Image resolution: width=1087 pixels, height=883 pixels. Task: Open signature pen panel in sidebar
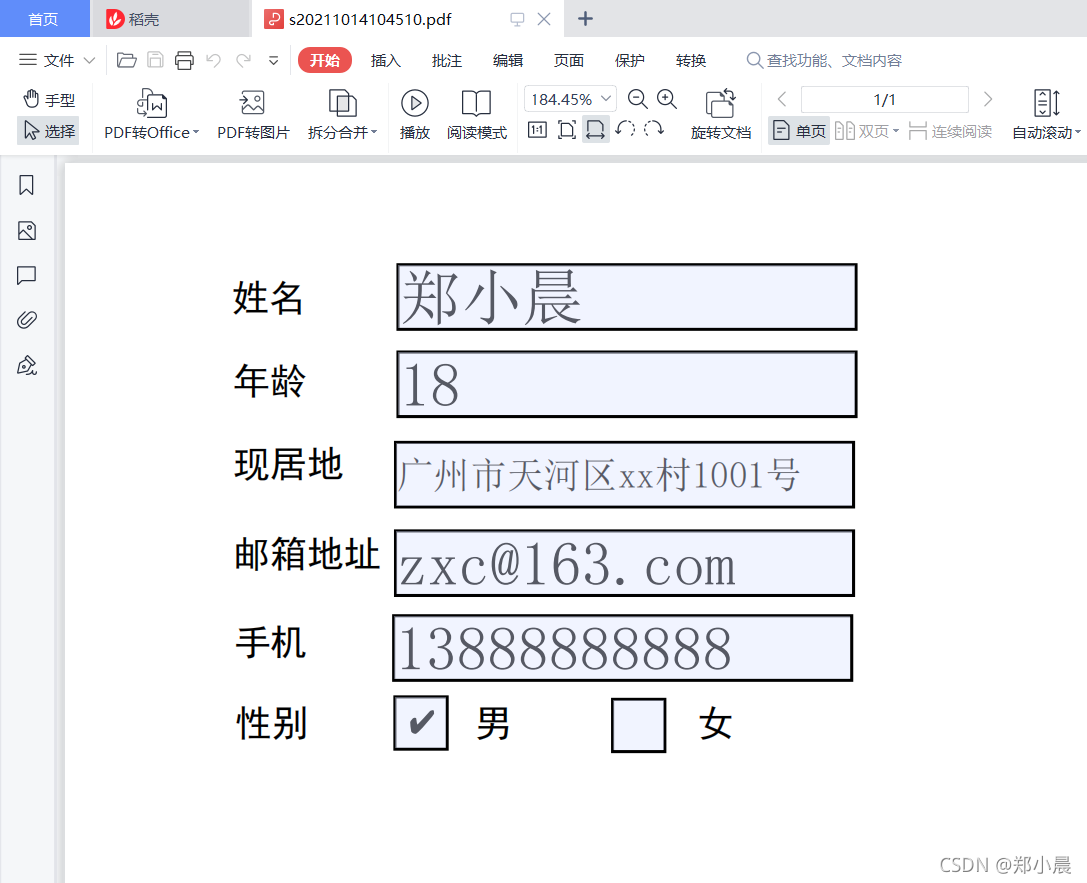pyautogui.click(x=26, y=365)
